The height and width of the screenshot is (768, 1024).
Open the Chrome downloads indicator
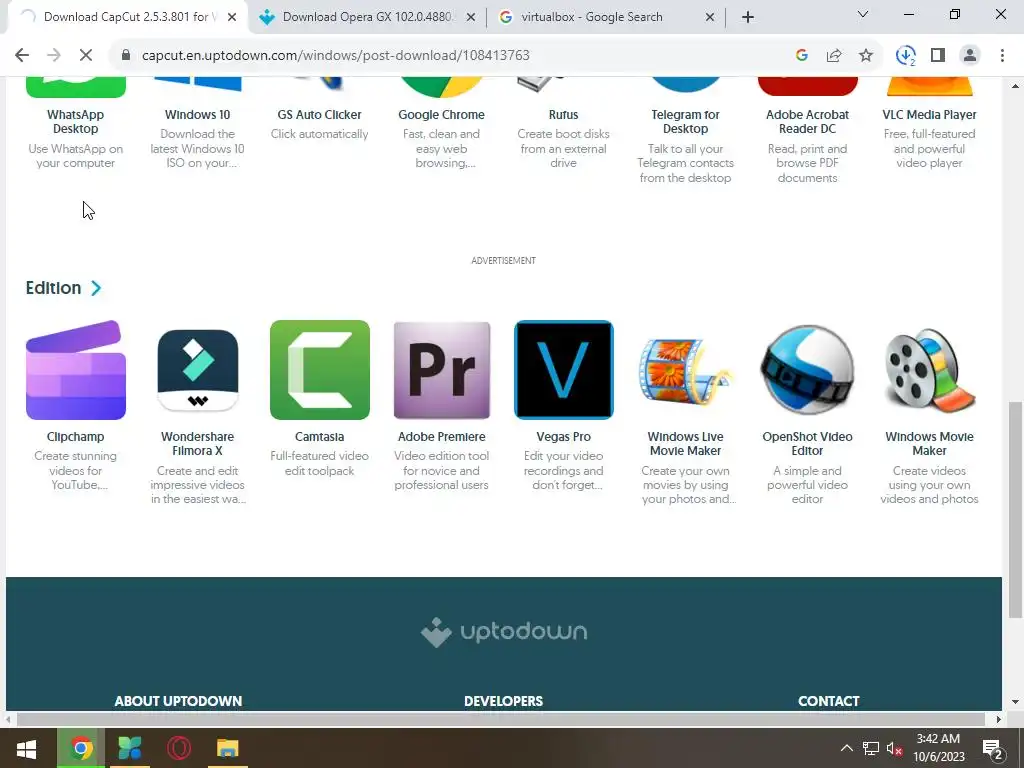tap(906, 56)
